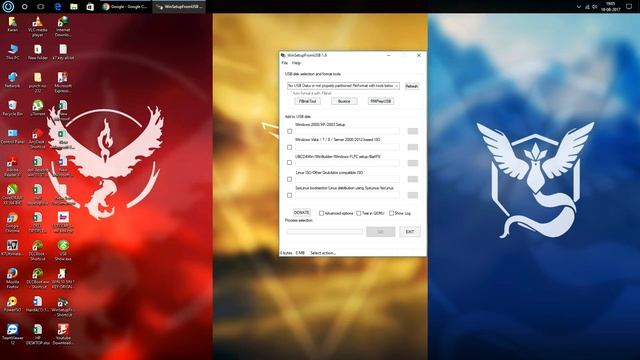The height and width of the screenshot is (360, 640).
Task: Select the This PC desktop icon
Action: 12,52
